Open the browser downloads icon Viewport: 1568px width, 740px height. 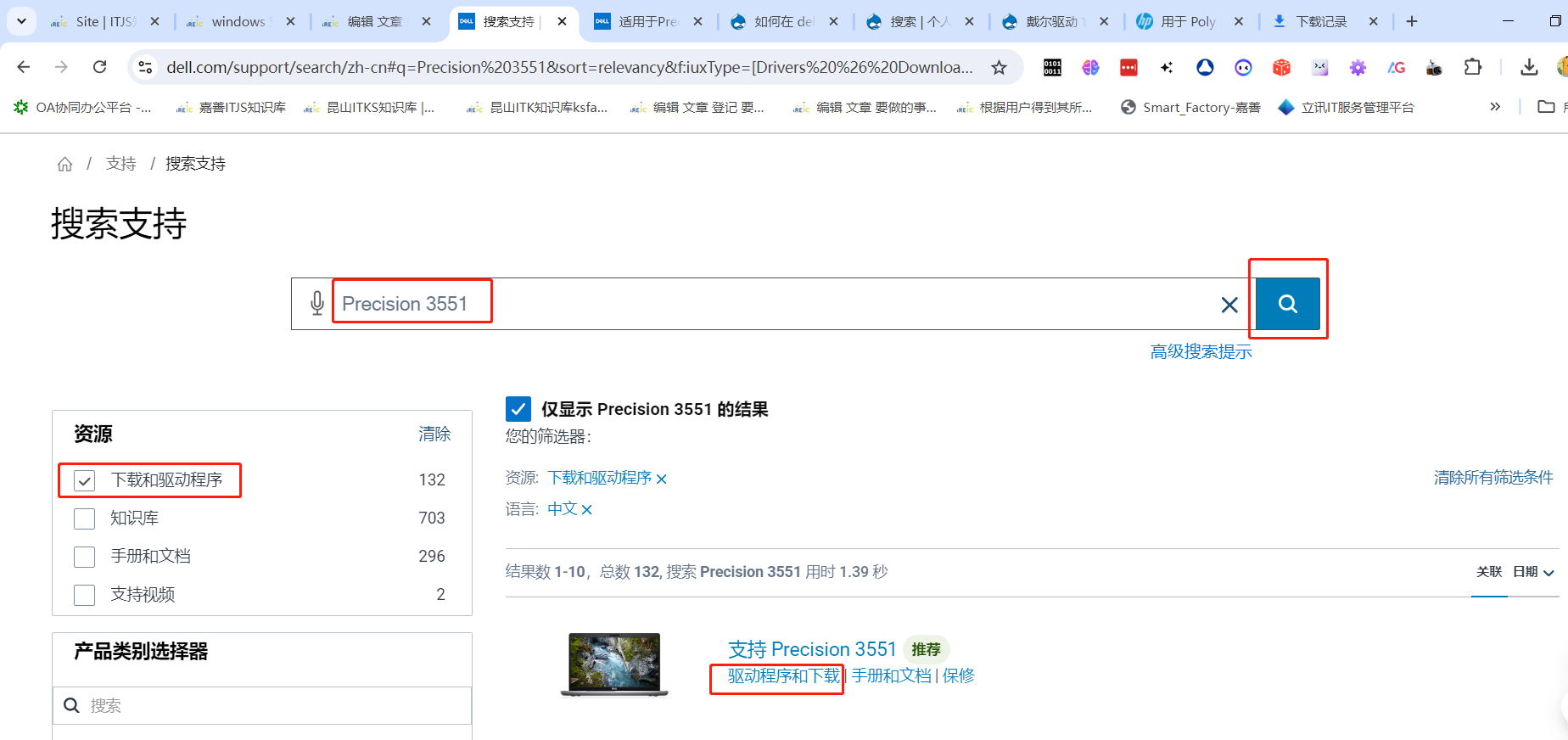(x=1529, y=67)
